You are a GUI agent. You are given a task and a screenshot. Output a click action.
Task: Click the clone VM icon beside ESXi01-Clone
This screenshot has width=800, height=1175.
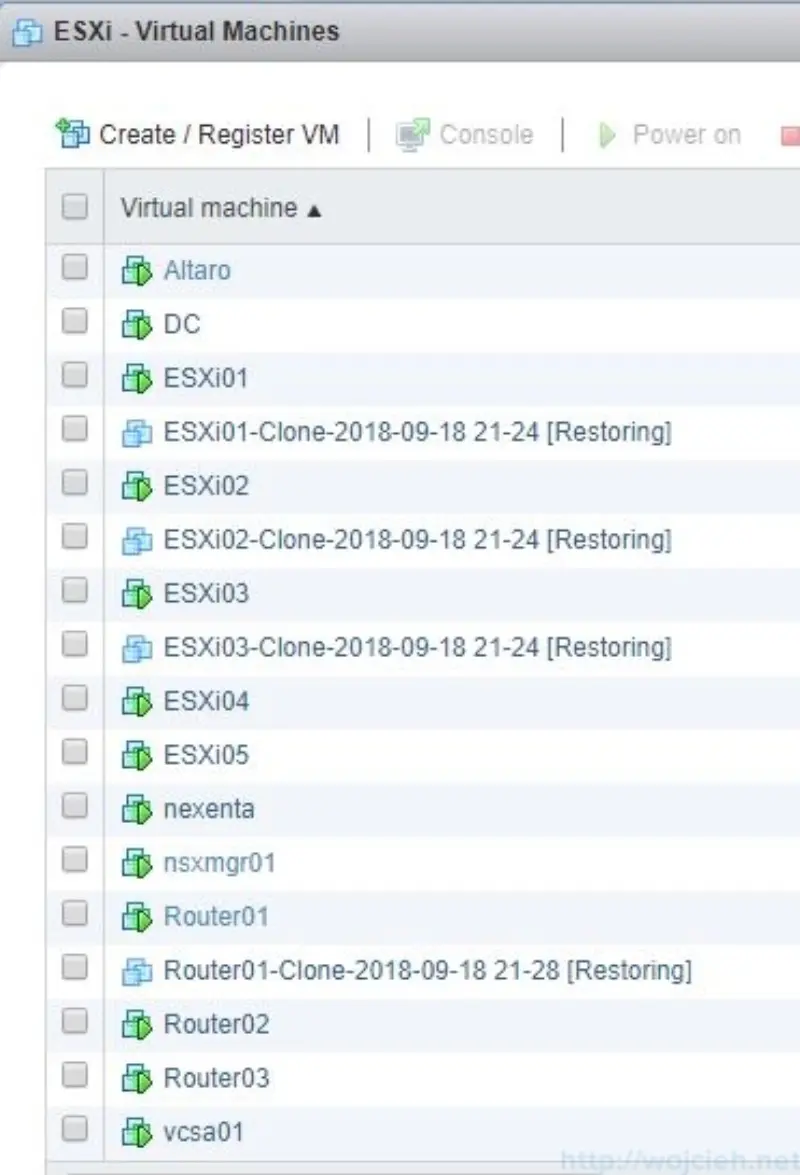(x=136, y=431)
